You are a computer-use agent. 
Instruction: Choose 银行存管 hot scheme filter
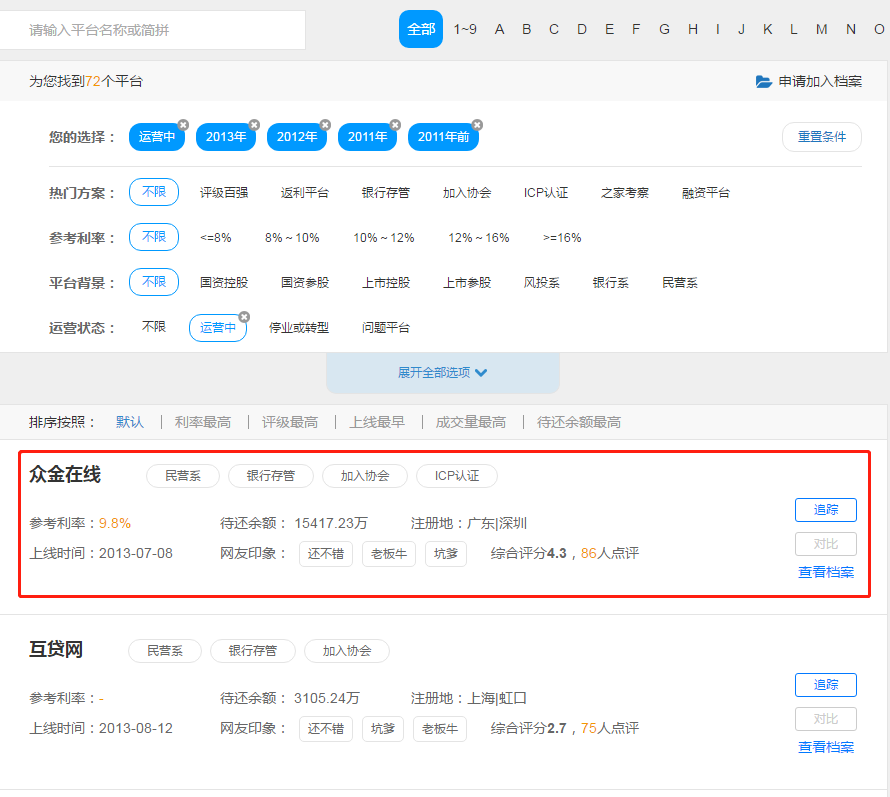385,193
